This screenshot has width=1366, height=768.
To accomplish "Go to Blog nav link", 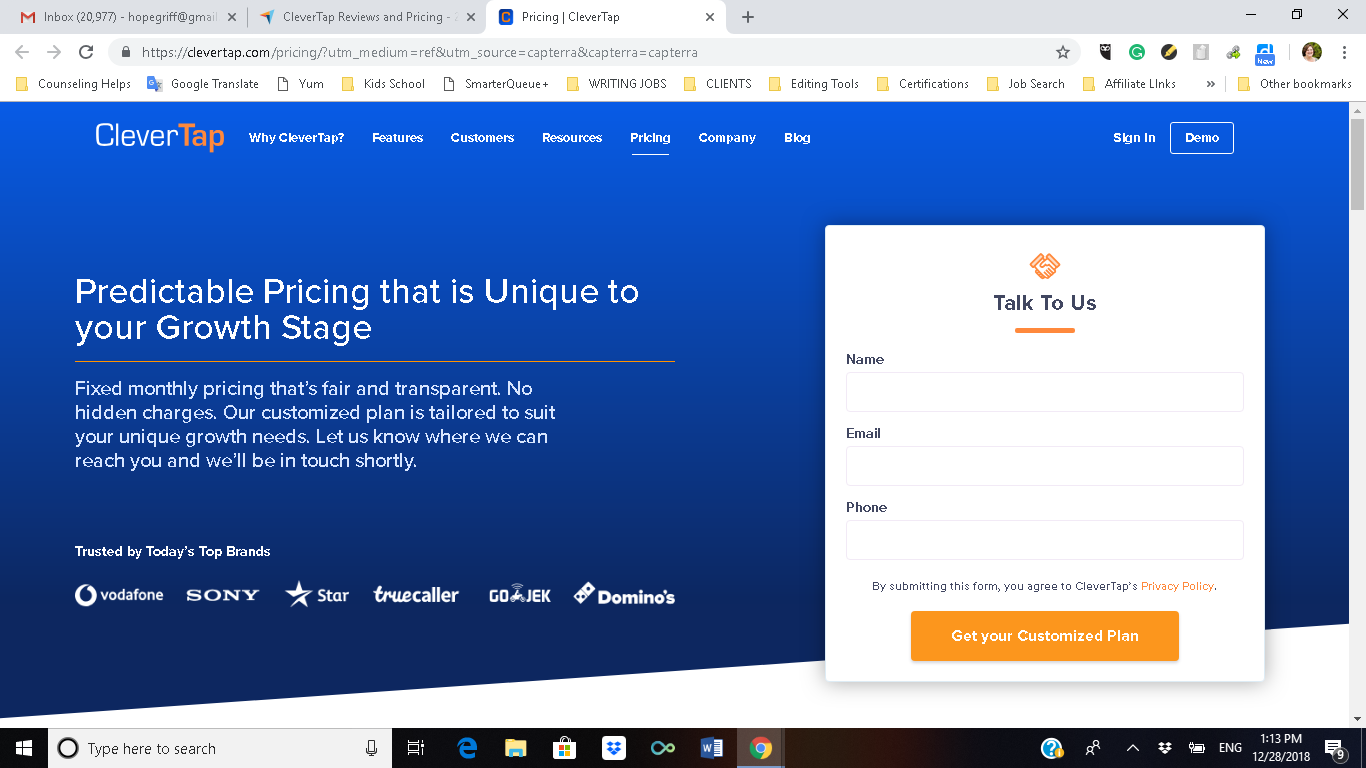I will (x=797, y=138).
